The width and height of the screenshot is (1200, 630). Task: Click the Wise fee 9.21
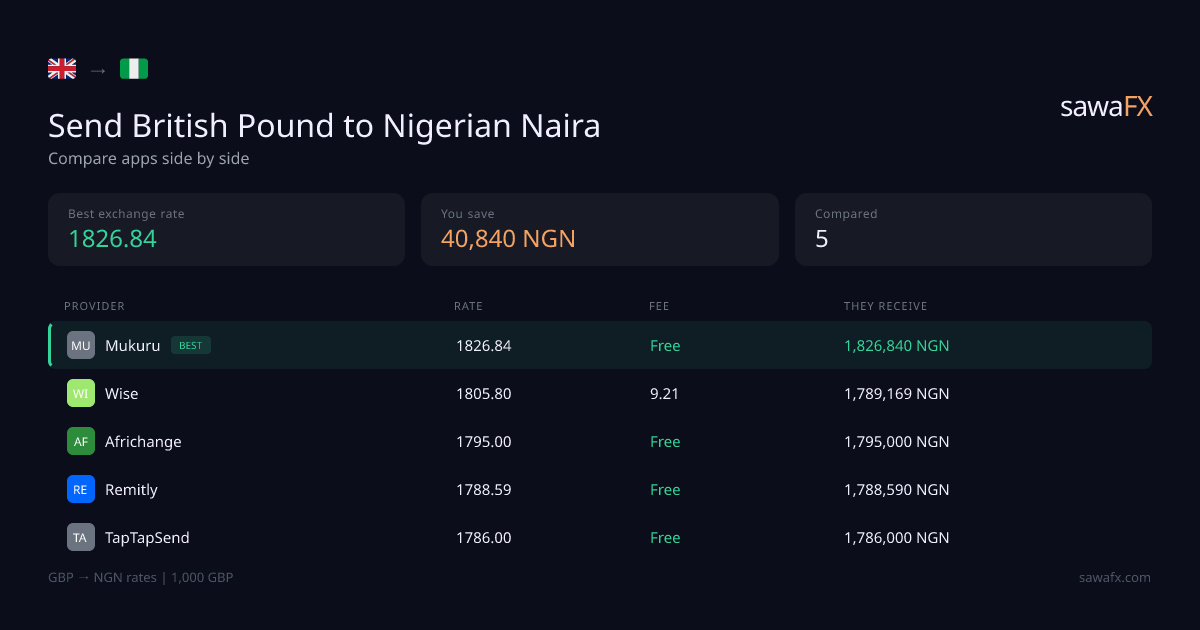pyautogui.click(x=664, y=393)
